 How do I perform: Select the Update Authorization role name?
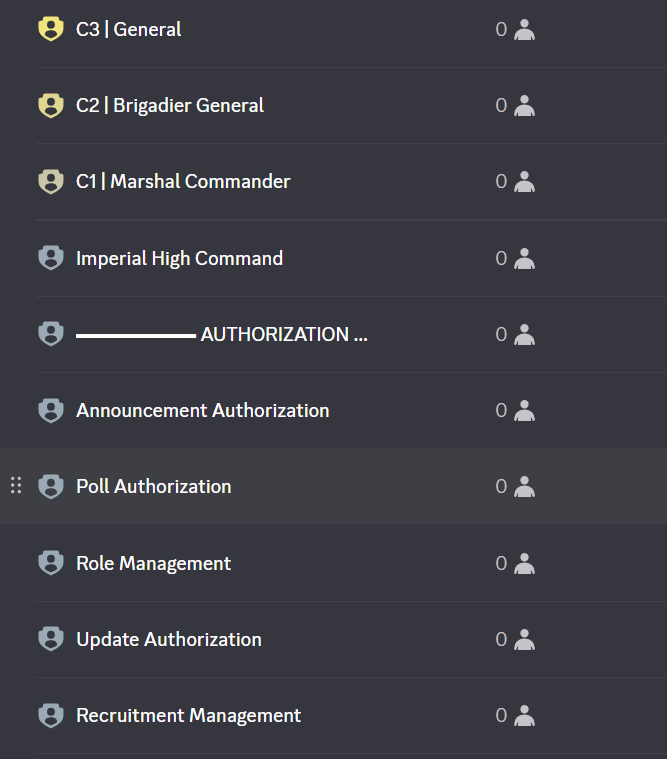tap(169, 639)
